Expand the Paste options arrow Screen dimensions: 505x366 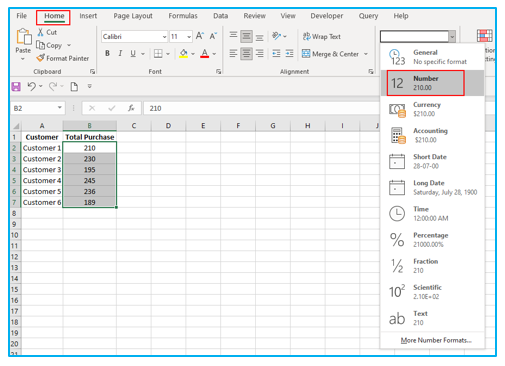point(23,59)
